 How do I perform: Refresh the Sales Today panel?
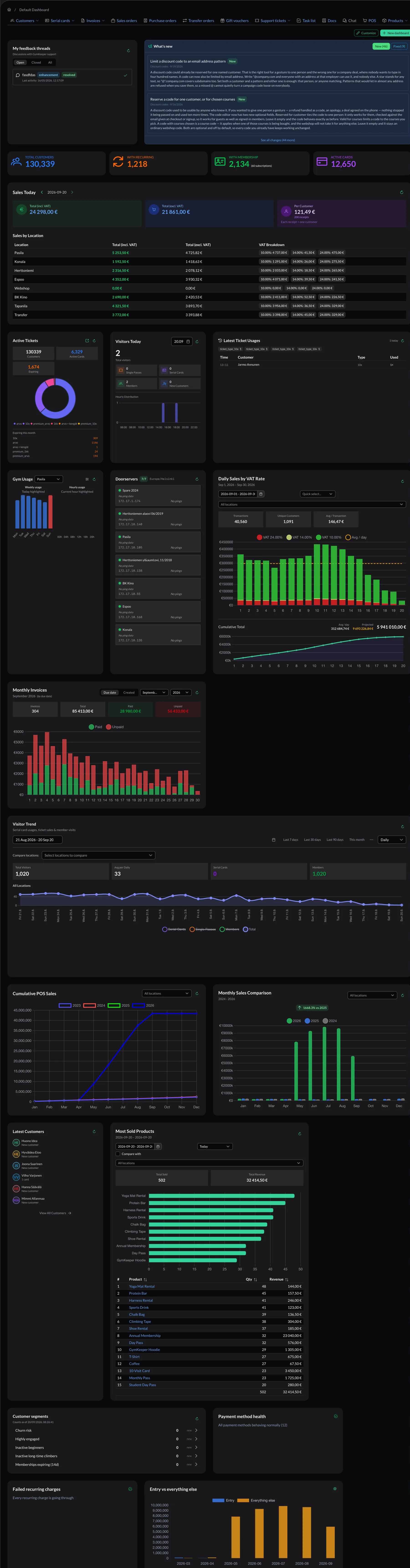(x=402, y=192)
